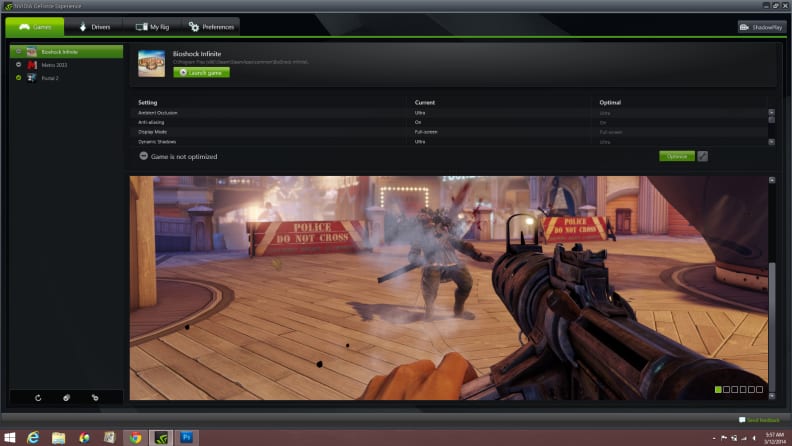This screenshot has width=792, height=446.
Task: Select the third screenshot indicator square
Action: [x=734, y=389]
